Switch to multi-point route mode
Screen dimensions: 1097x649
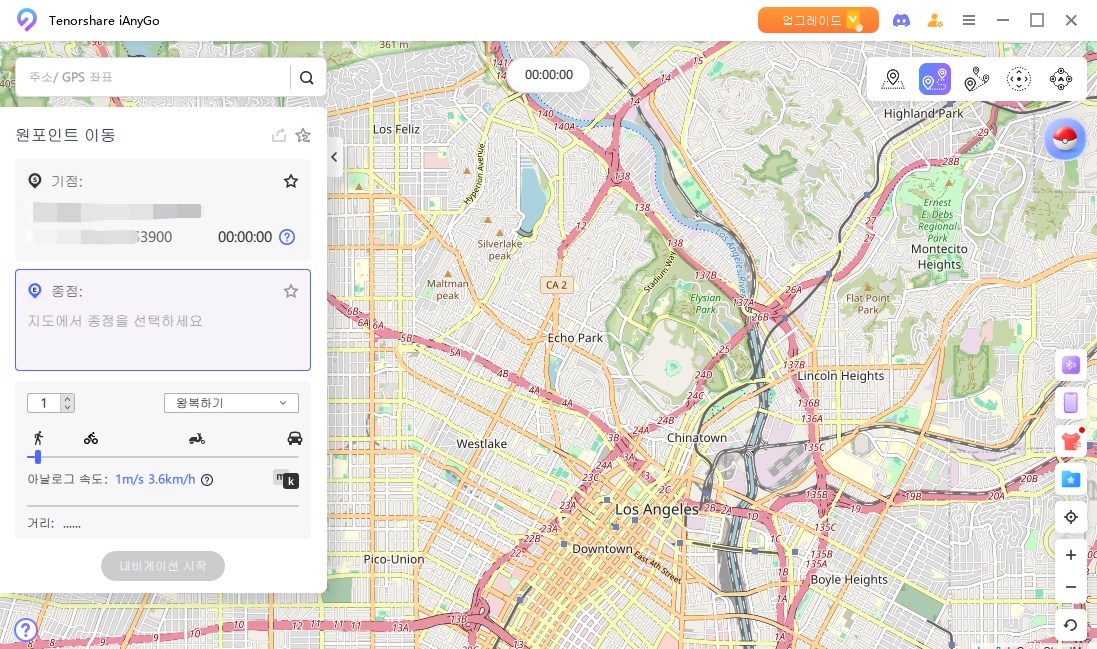976,80
